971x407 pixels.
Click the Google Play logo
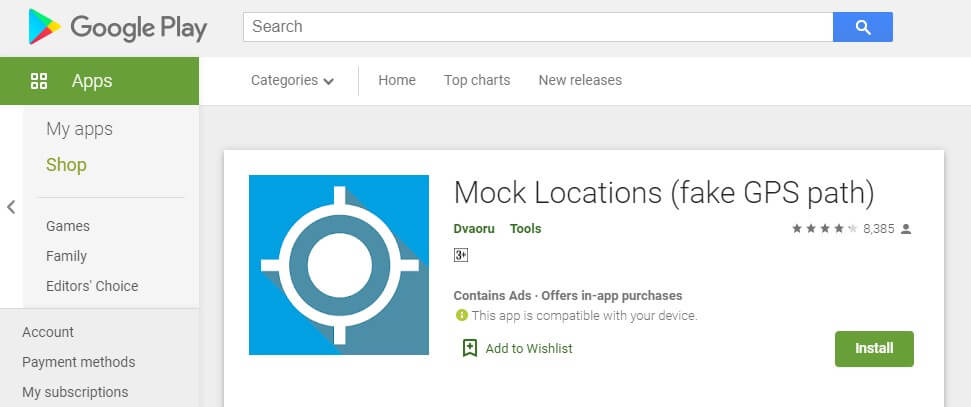pos(118,27)
